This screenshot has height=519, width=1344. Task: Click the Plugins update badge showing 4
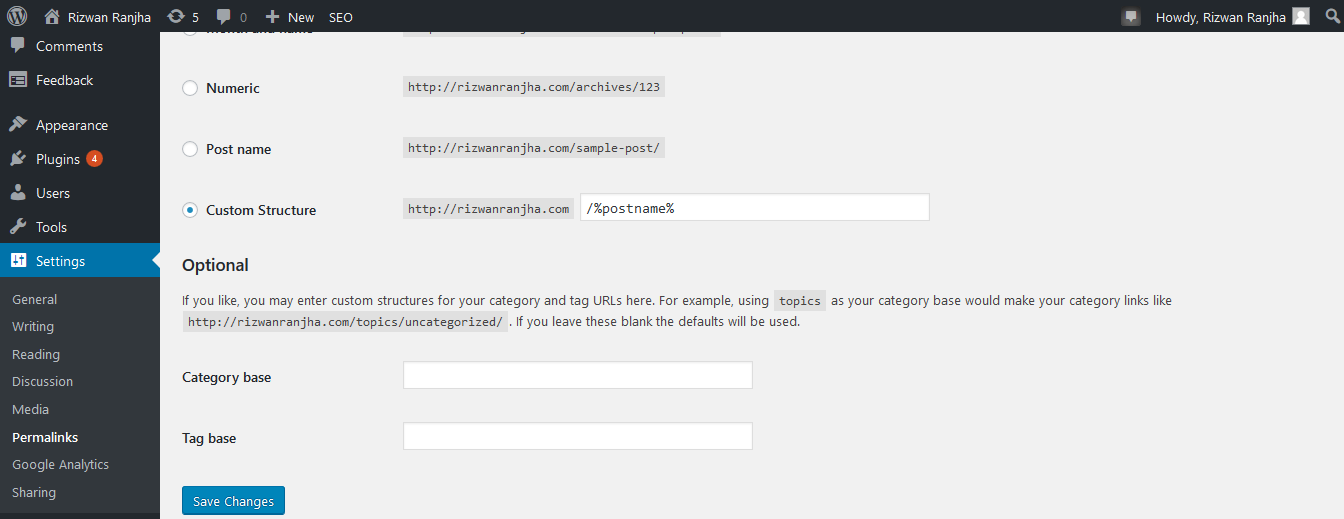tap(94, 159)
